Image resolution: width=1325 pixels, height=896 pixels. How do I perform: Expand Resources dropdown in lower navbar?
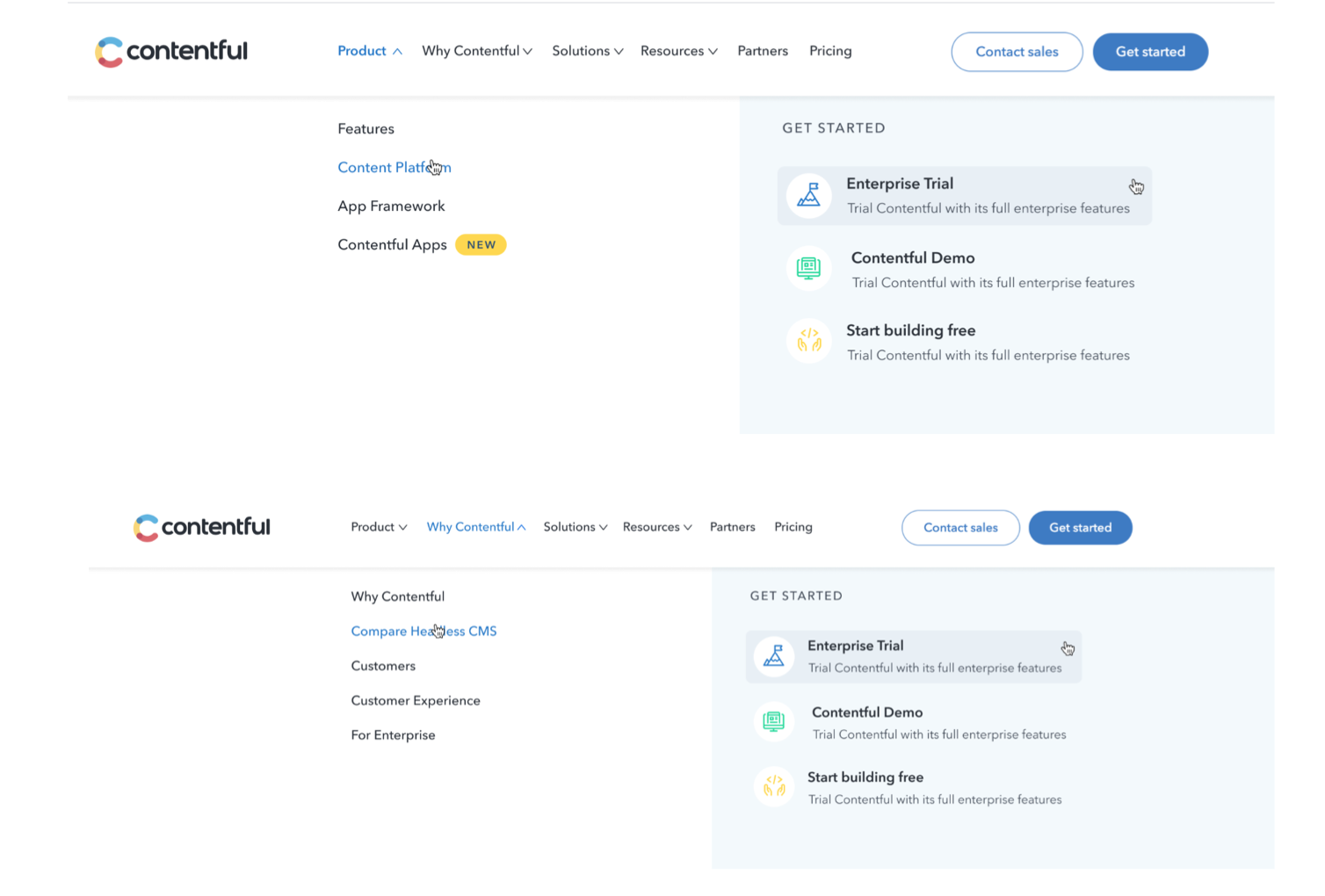coord(657,527)
